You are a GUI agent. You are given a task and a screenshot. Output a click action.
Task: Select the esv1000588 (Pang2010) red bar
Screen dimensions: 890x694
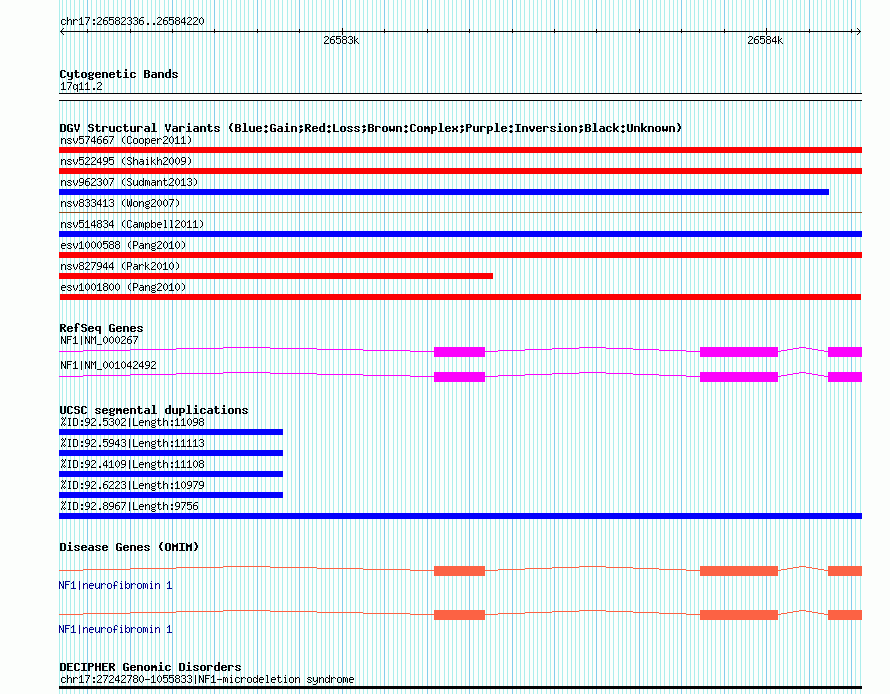pos(460,255)
